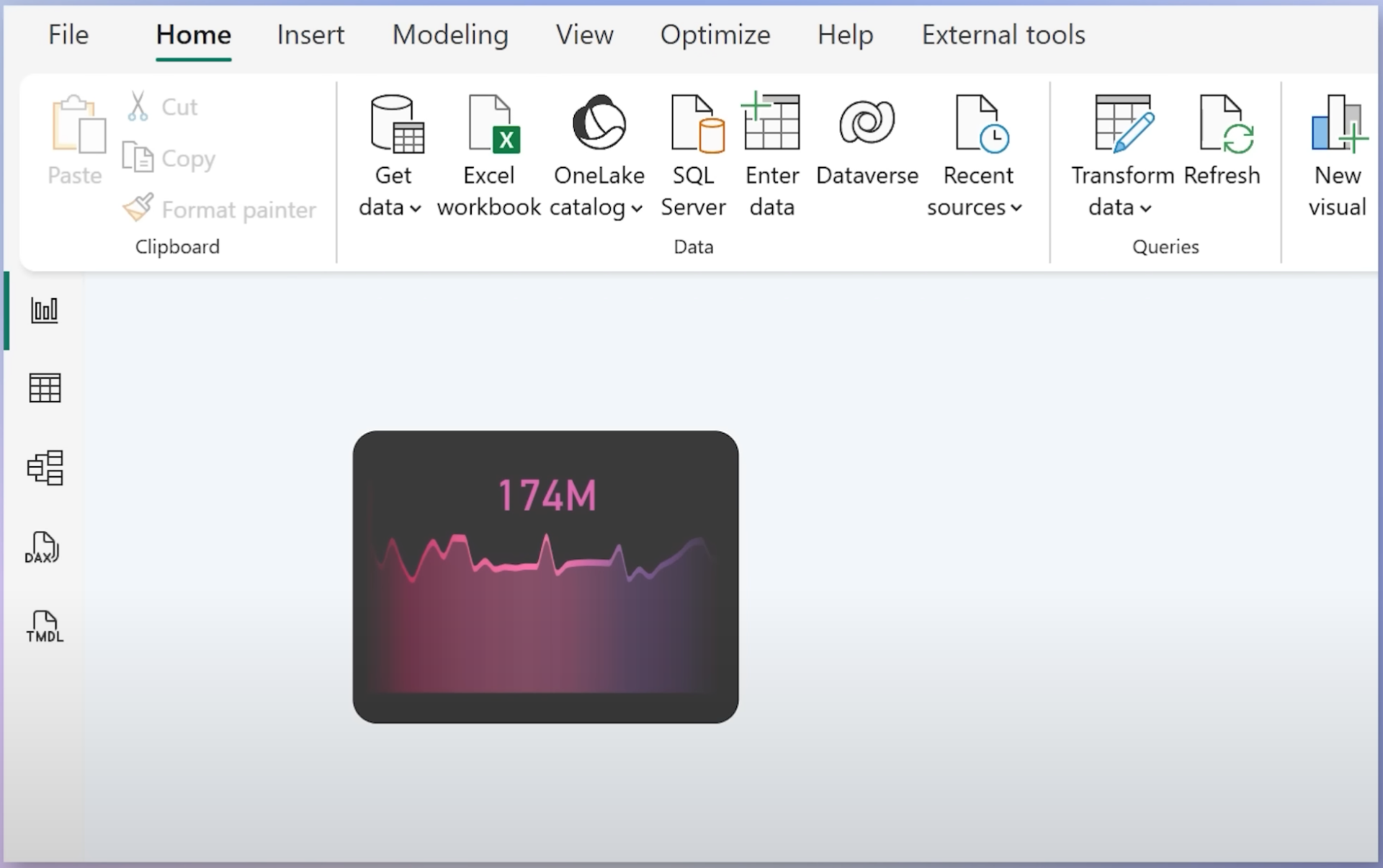Open the Modeling tab

(450, 35)
